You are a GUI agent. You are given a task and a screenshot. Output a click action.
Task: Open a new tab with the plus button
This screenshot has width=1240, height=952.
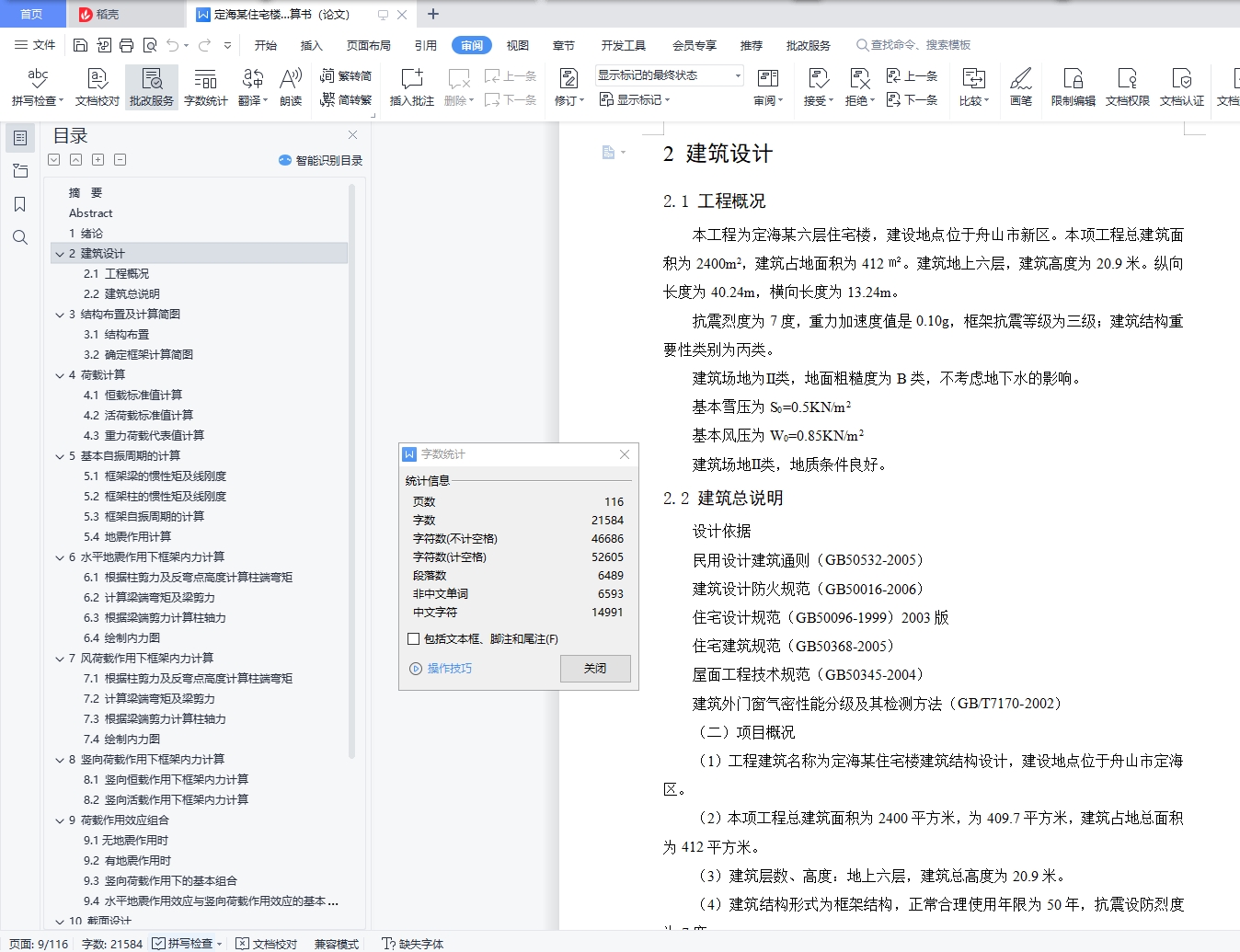(433, 14)
